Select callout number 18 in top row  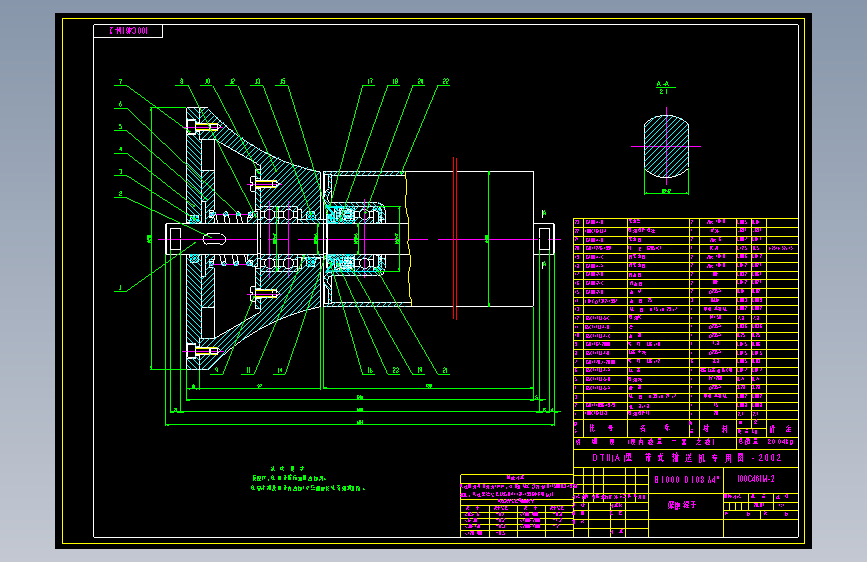coord(395,81)
